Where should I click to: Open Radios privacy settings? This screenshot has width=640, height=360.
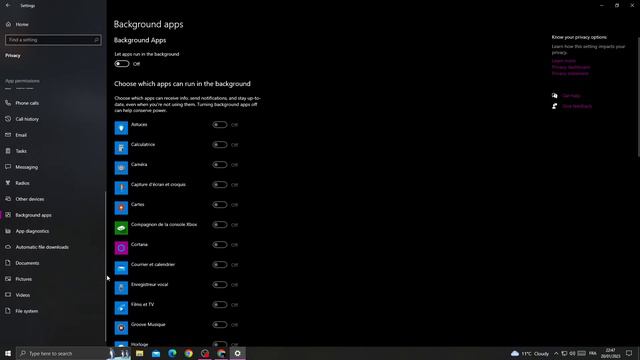tap(22, 183)
